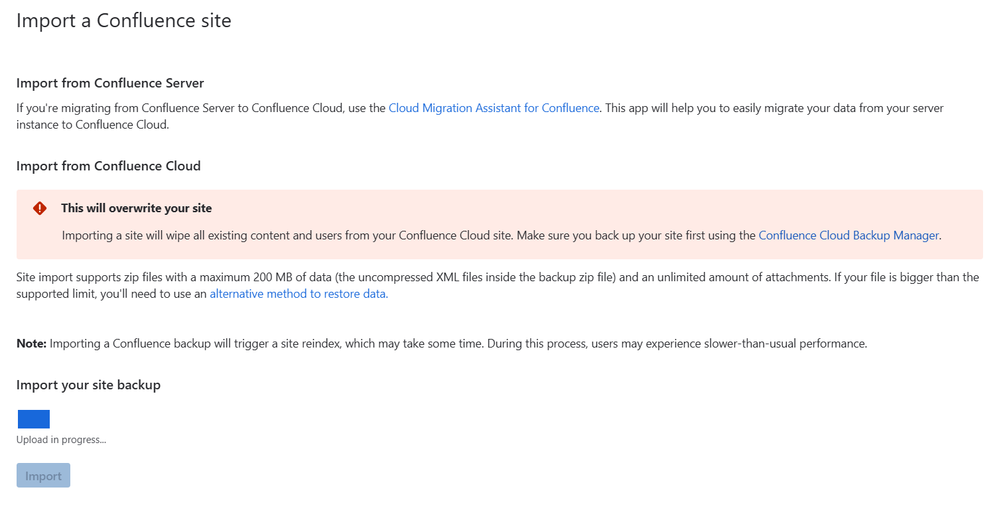Click the blue upload progress bar
Viewport: 999px width, 512px height.
(x=34, y=419)
